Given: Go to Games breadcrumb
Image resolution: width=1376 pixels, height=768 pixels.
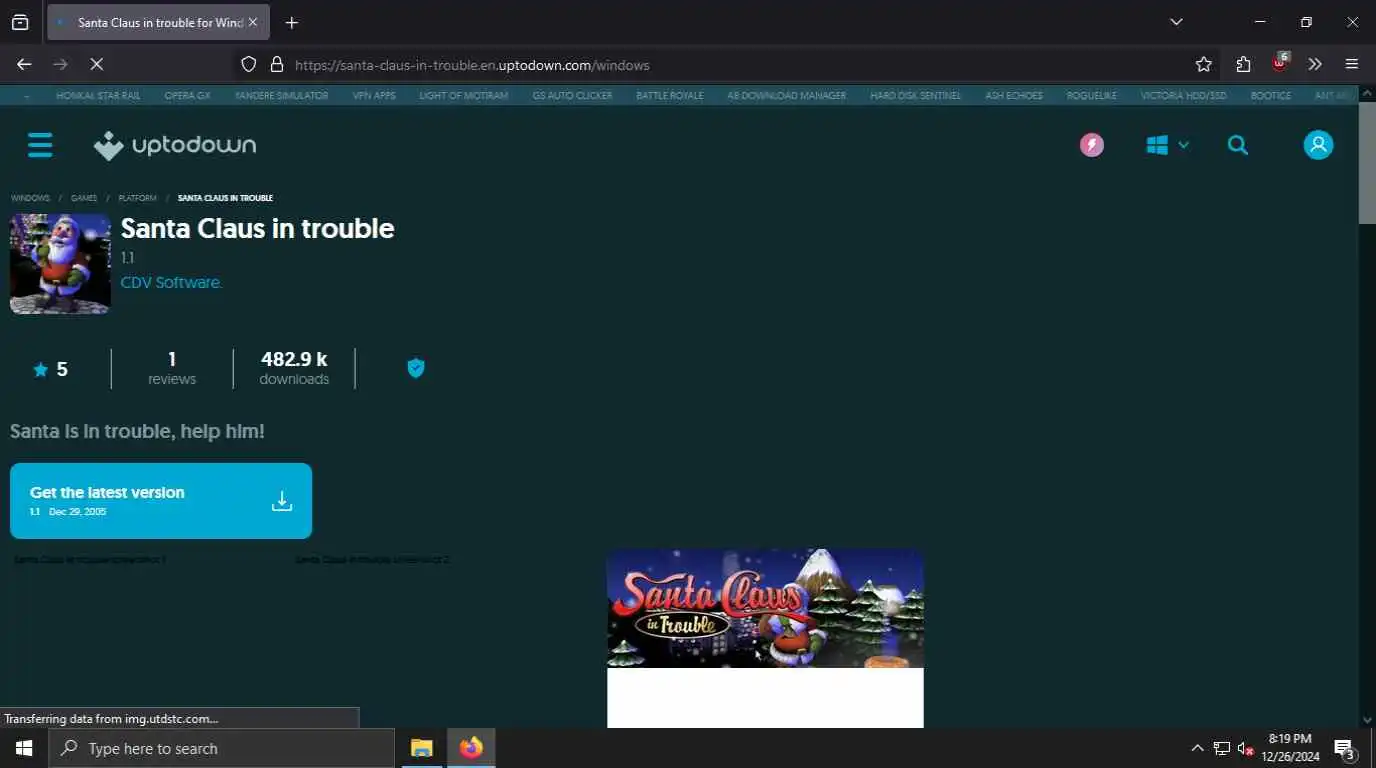Looking at the screenshot, I should click(x=84, y=198).
